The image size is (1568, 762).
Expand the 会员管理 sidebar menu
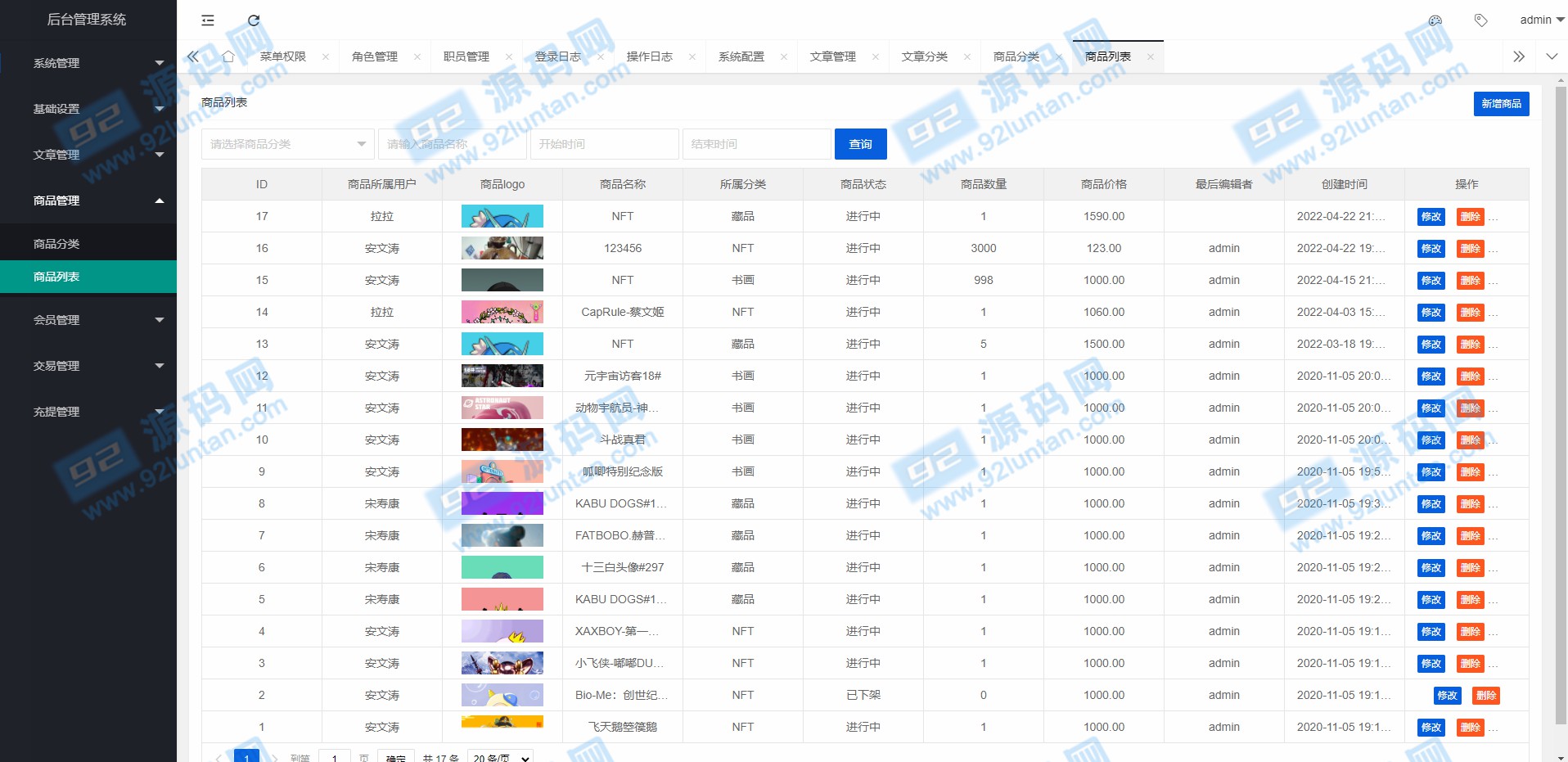[88, 320]
